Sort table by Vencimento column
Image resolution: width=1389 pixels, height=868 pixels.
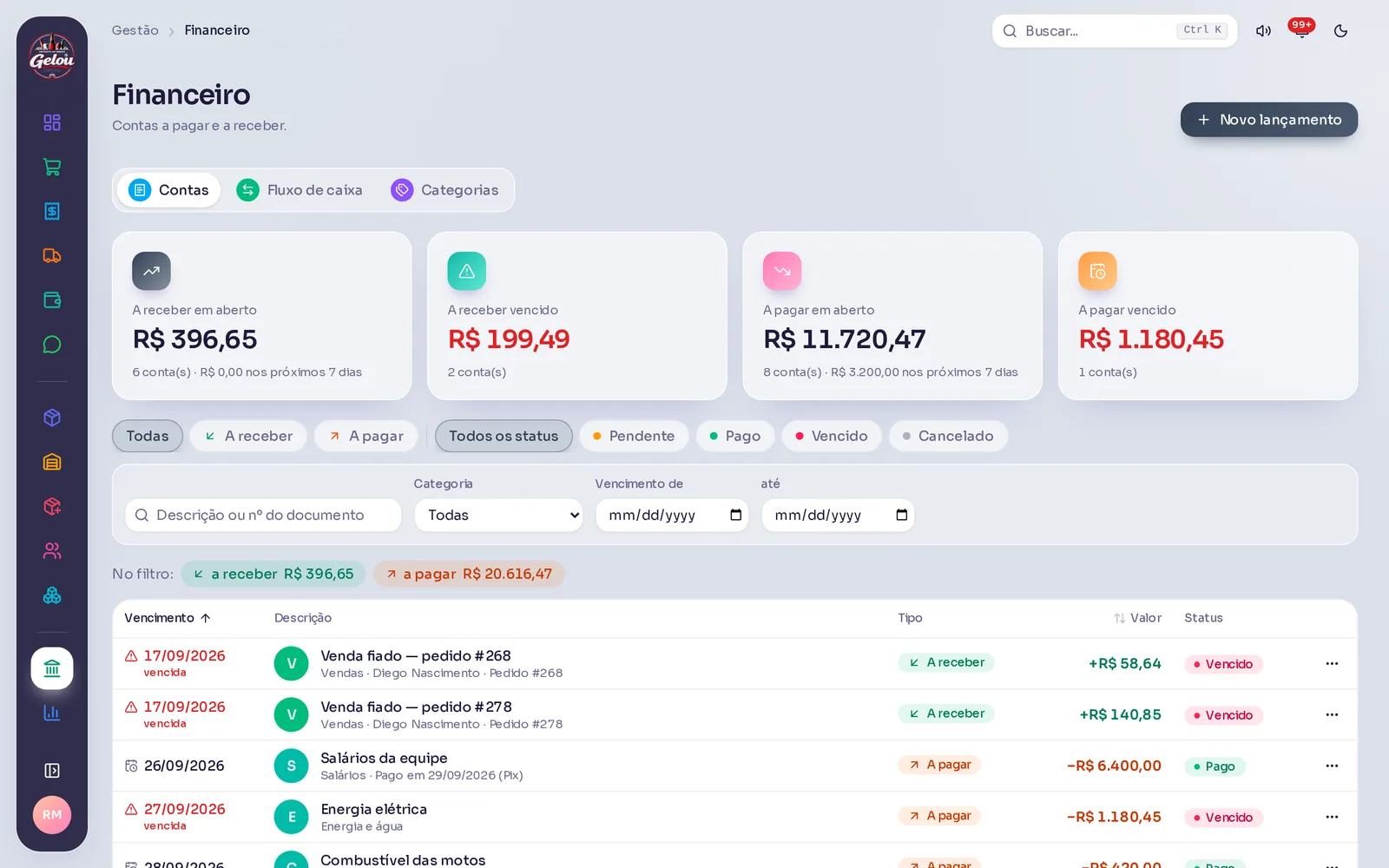pos(168,618)
